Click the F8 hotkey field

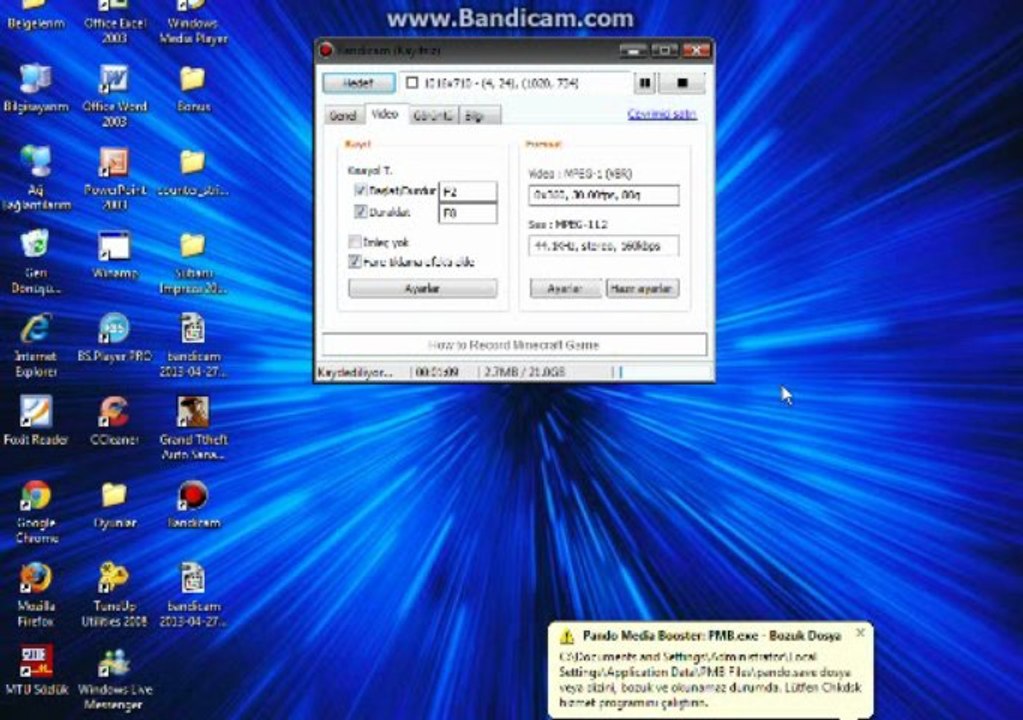[468, 213]
